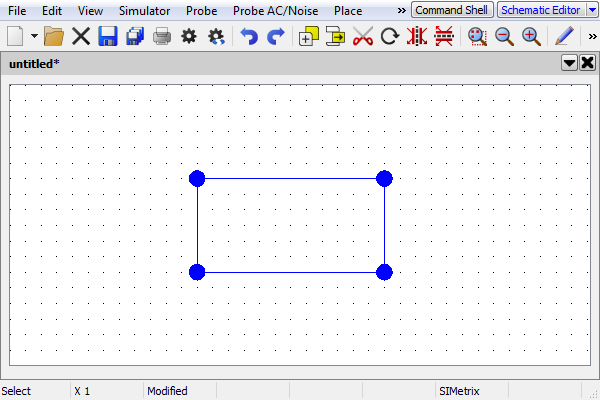This screenshot has height=400, width=600.
Task: Click the Schematic Editor button
Action: (x=539, y=10)
